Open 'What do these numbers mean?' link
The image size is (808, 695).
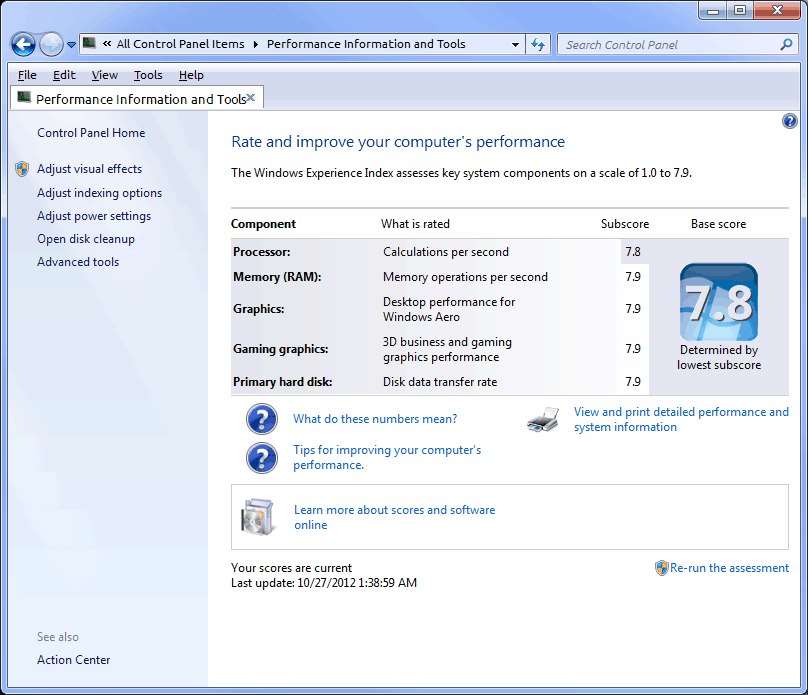point(375,419)
